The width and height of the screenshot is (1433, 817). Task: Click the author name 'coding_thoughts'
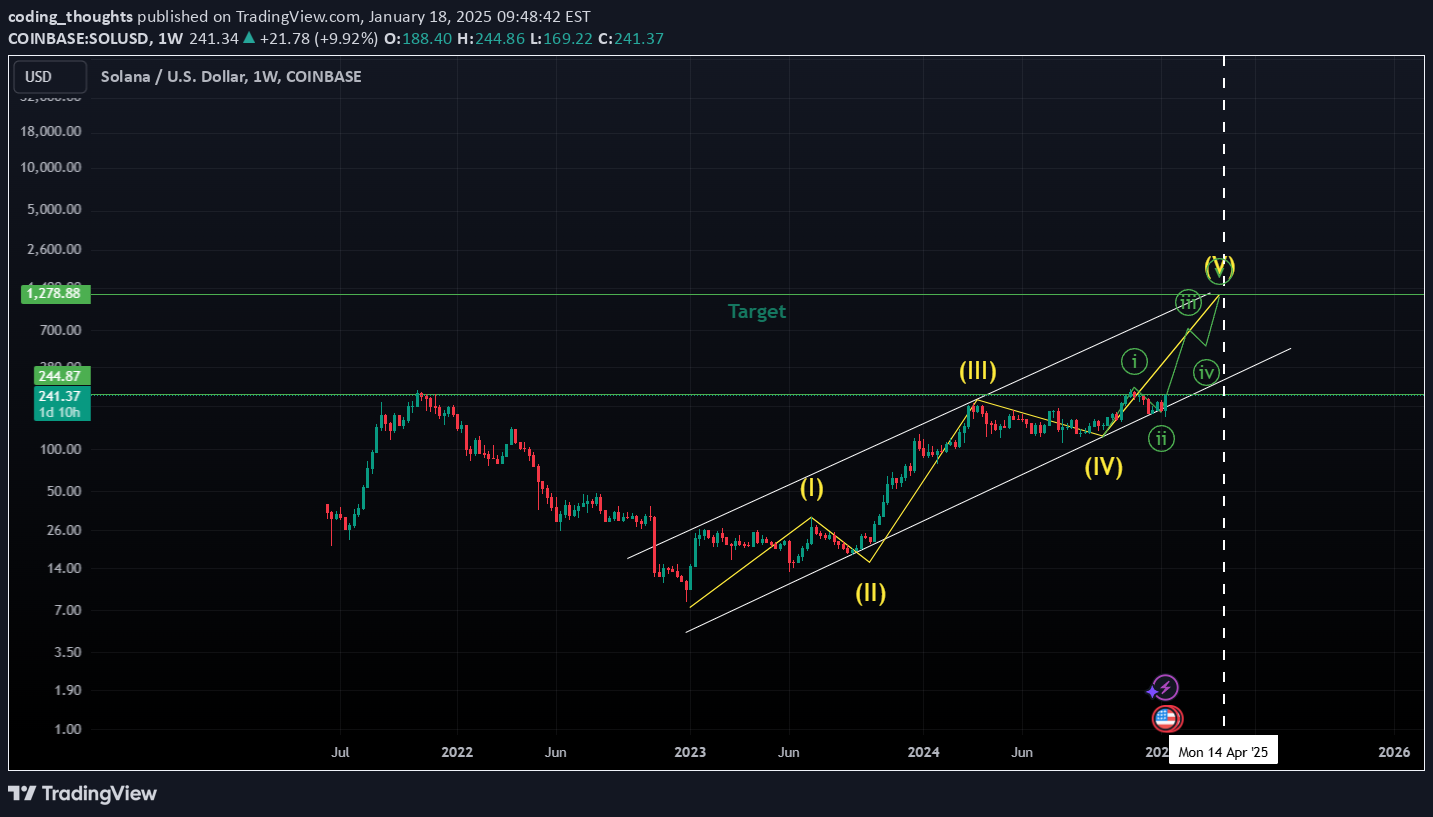click(x=69, y=17)
